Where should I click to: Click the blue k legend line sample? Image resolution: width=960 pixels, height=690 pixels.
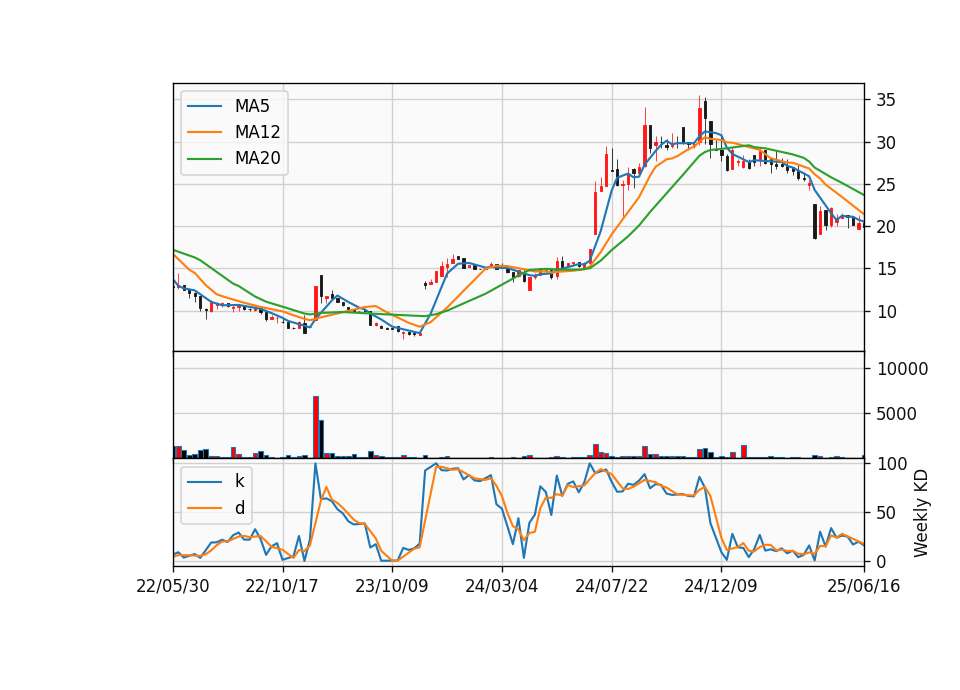click(204, 481)
